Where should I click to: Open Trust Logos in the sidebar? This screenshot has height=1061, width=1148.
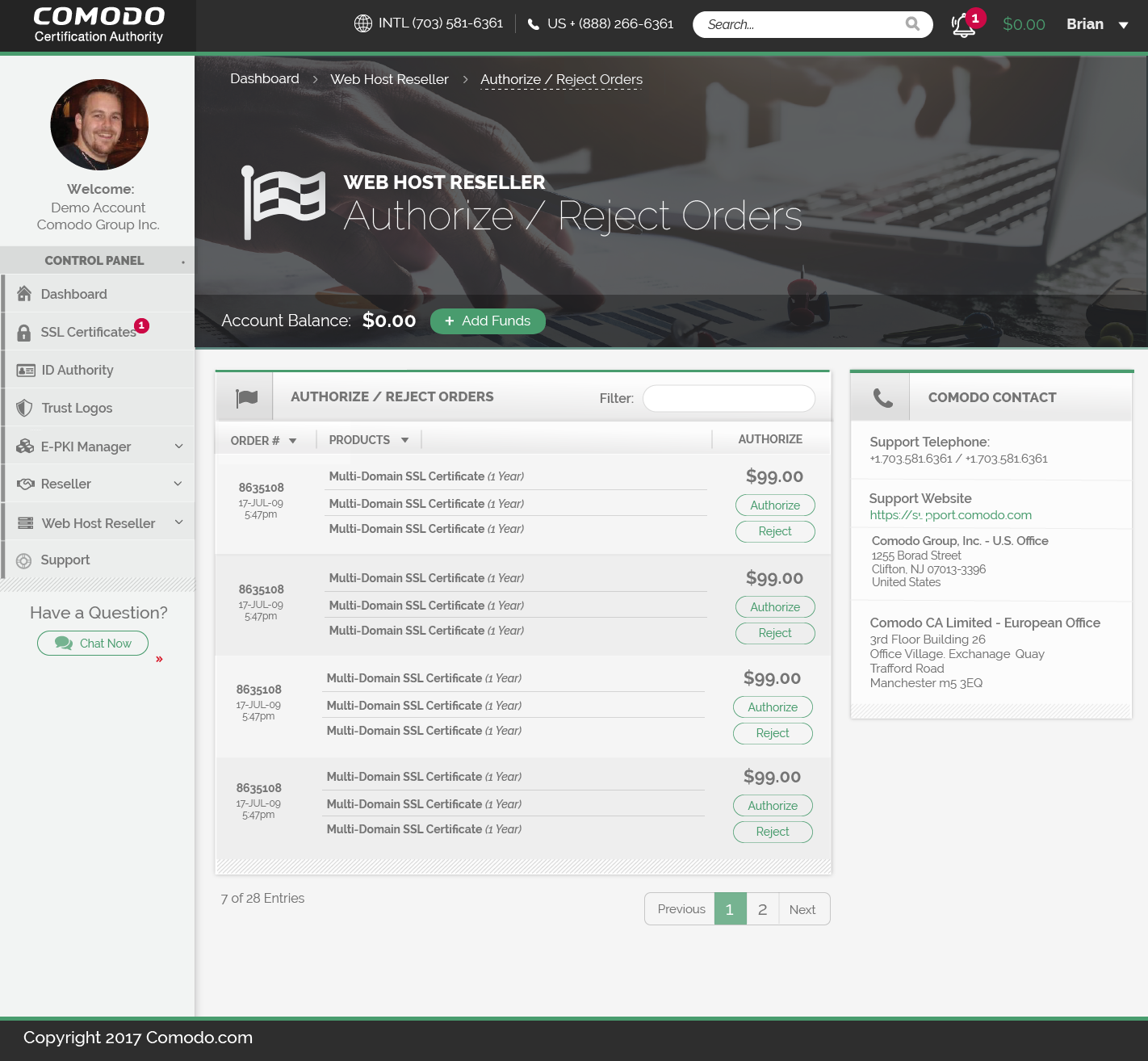[x=98, y=408]
